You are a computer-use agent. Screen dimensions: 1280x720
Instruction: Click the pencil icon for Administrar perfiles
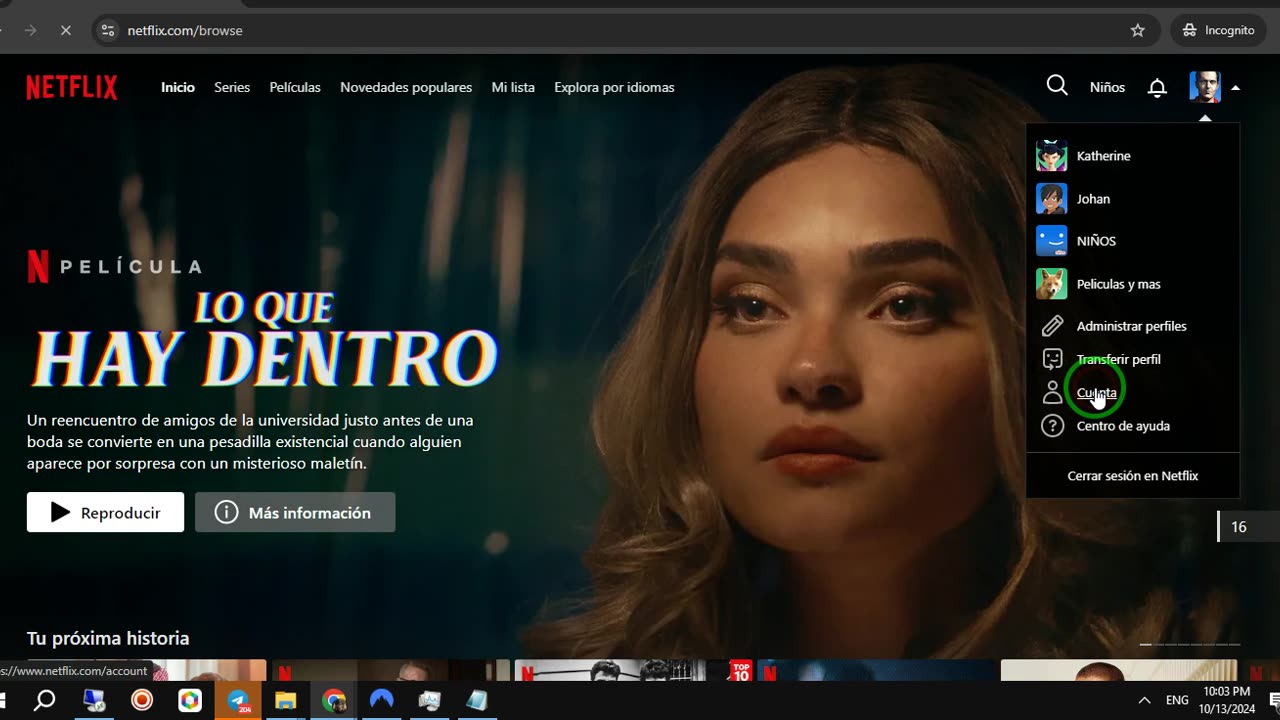[1052, 326]
